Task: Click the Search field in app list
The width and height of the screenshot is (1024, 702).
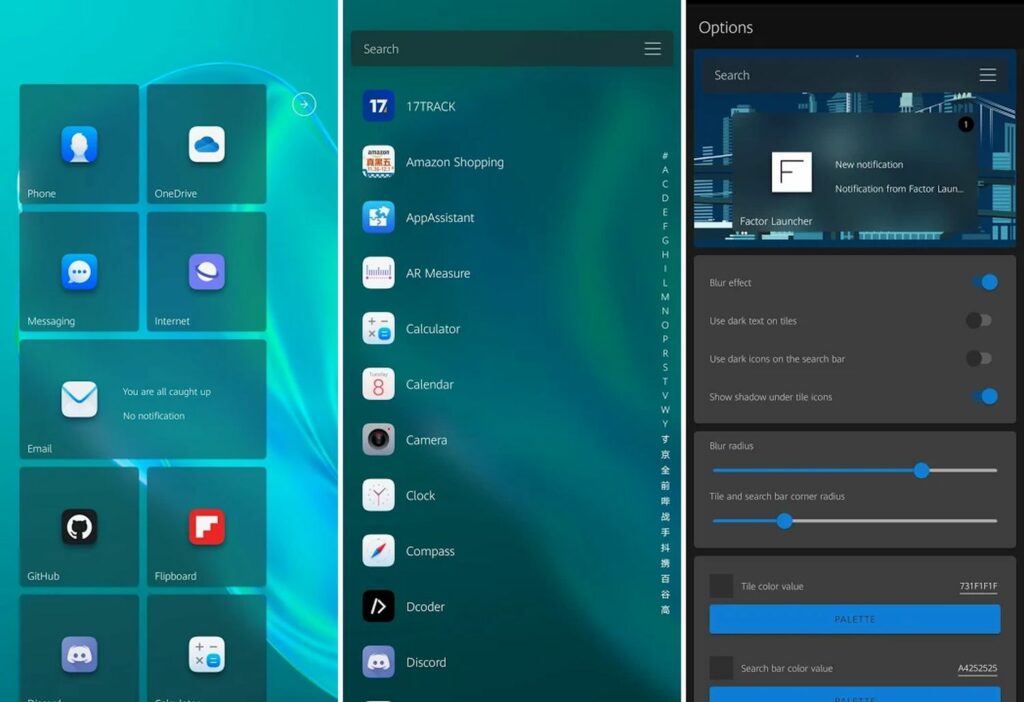Action: click(x=490, y=49)
